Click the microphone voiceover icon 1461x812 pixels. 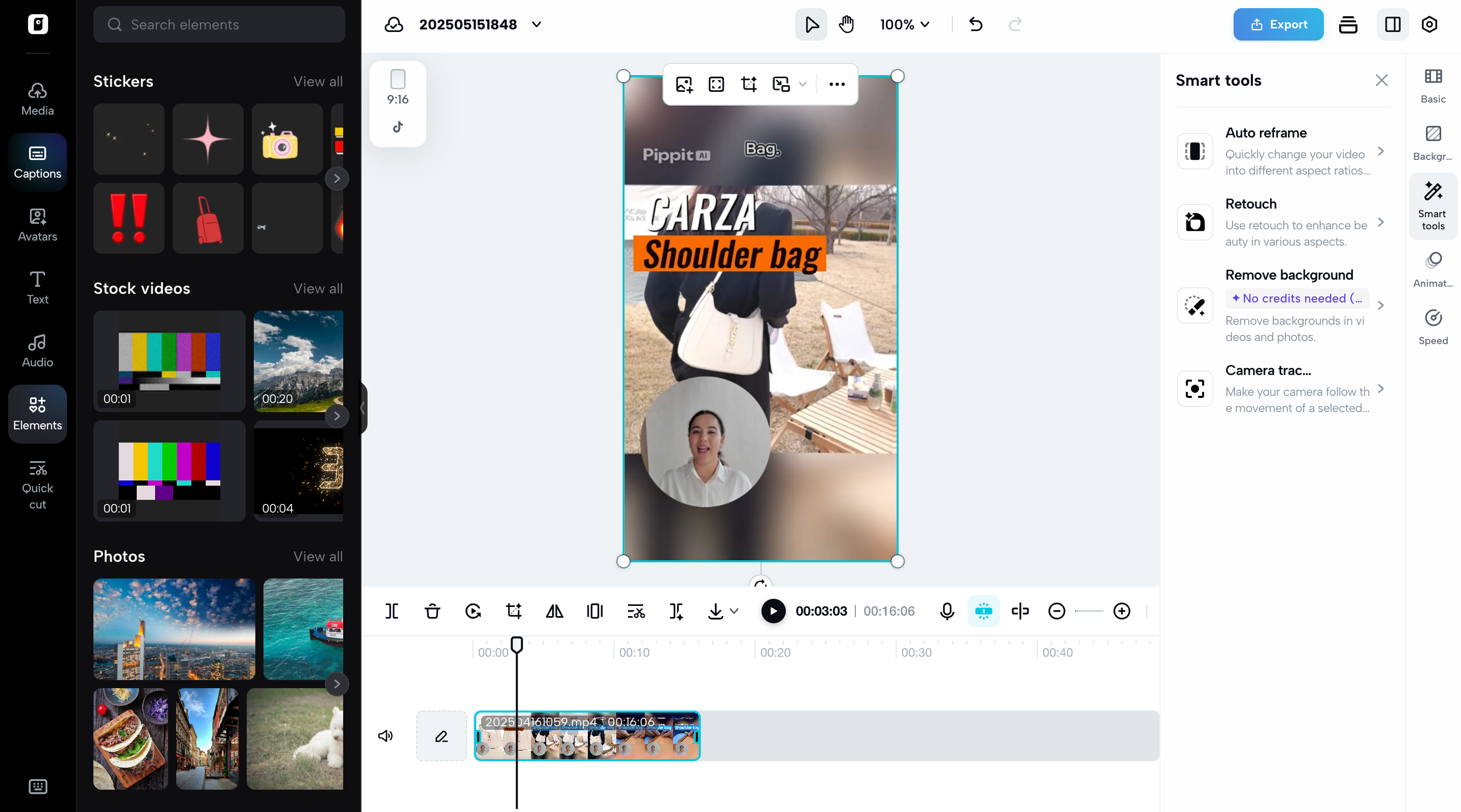pos(947,611)
